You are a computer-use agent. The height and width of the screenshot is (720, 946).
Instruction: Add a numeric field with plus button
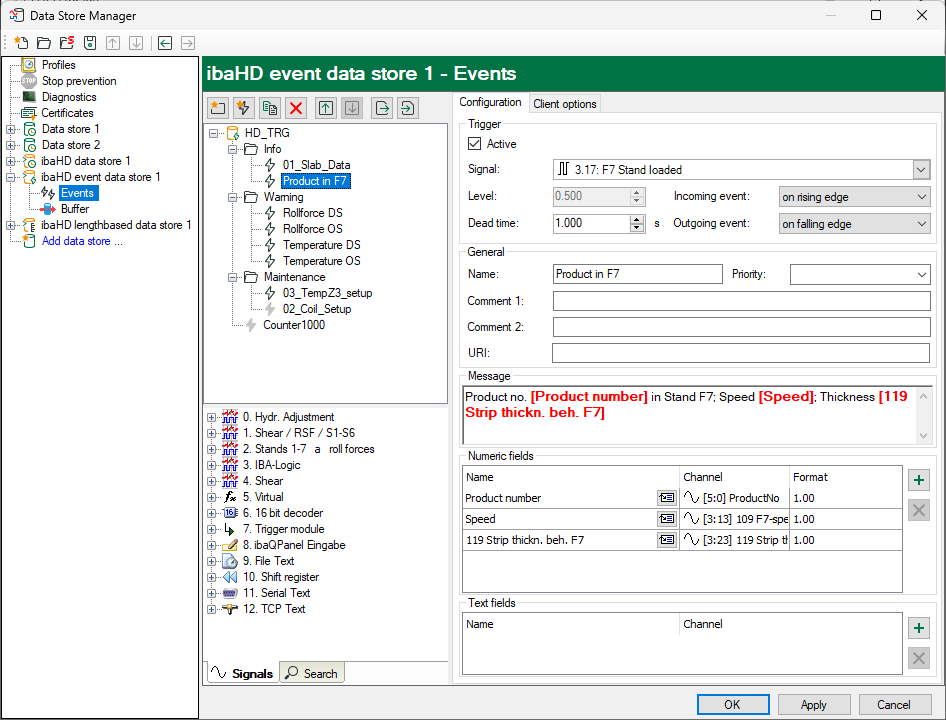tap(918, 480)
